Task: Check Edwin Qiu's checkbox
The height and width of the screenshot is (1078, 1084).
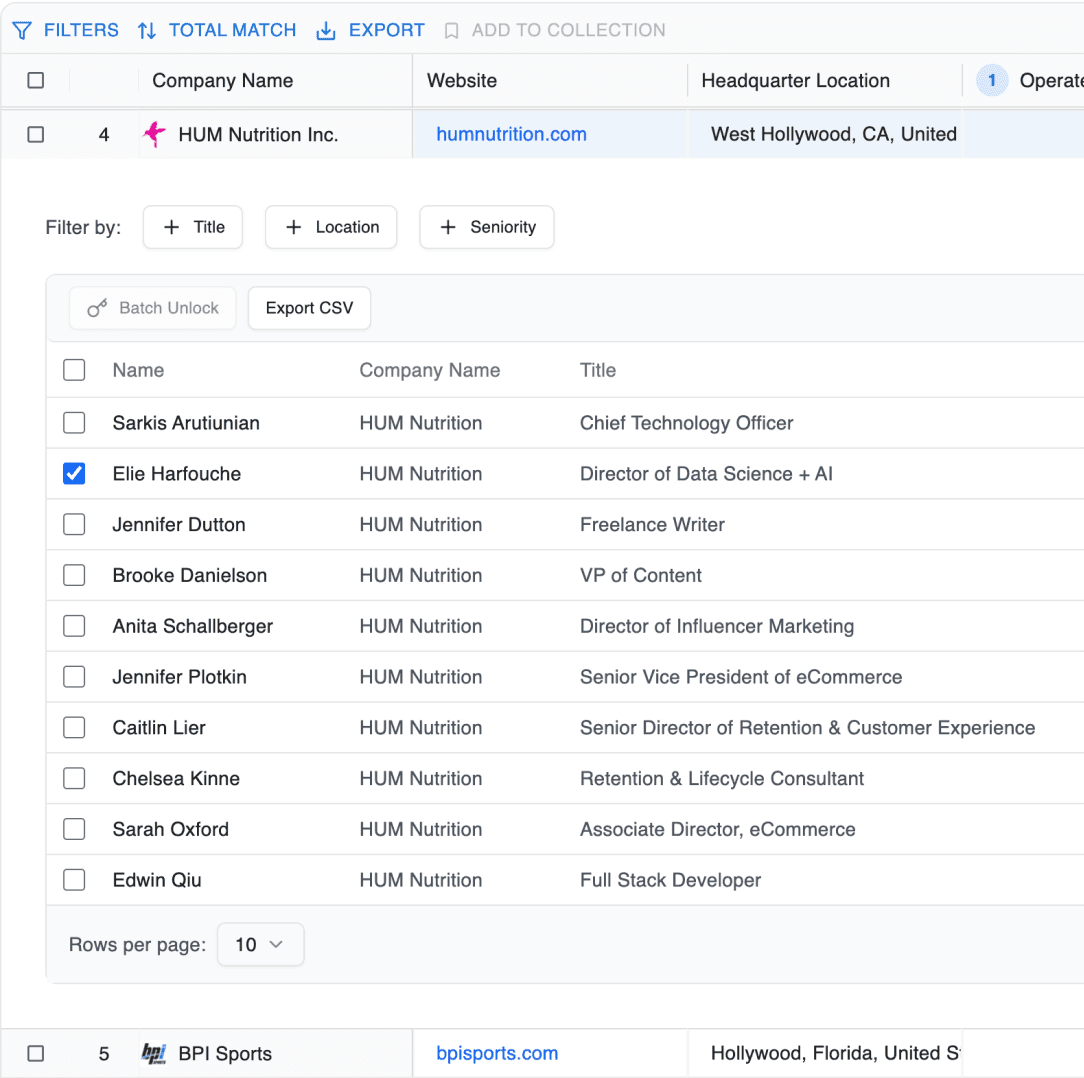Action: tap(74, 880)
